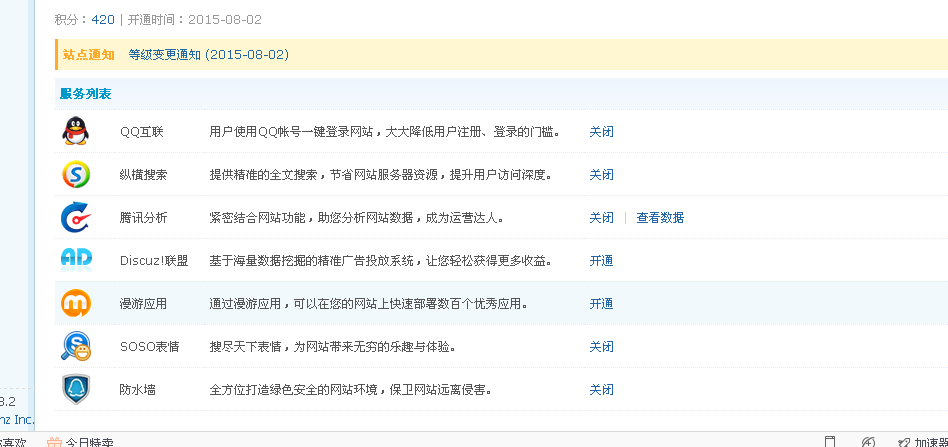
Task: Click the description starting 搜尽天下表情
Action: coord(333,347)
